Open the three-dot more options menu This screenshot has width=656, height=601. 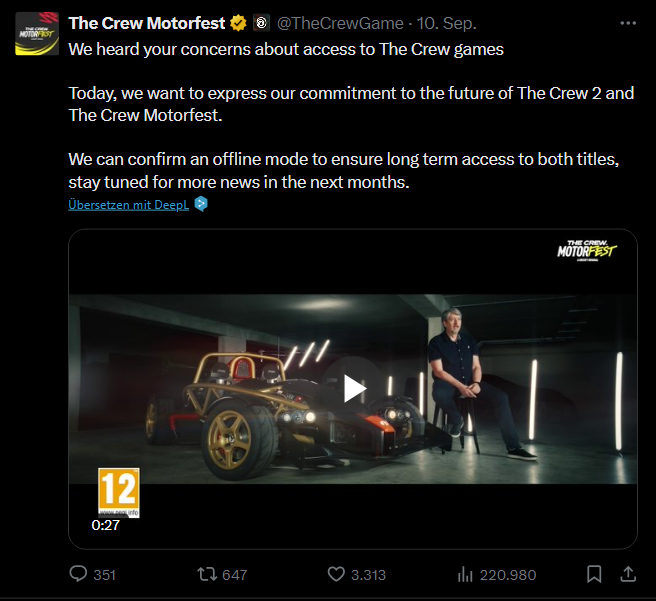pyautogui.click(x=627, y=22)
